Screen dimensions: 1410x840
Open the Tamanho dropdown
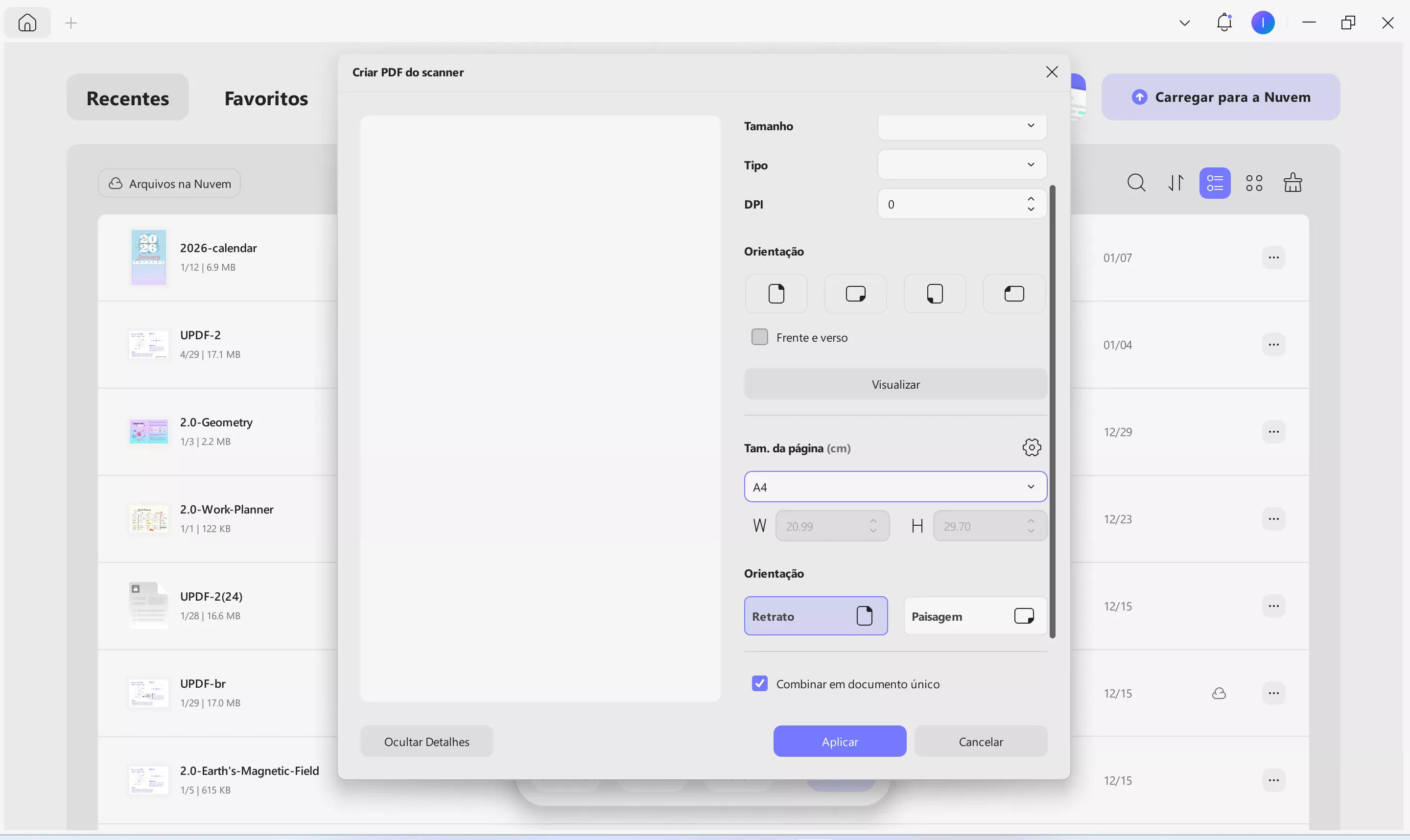(962, 126)
